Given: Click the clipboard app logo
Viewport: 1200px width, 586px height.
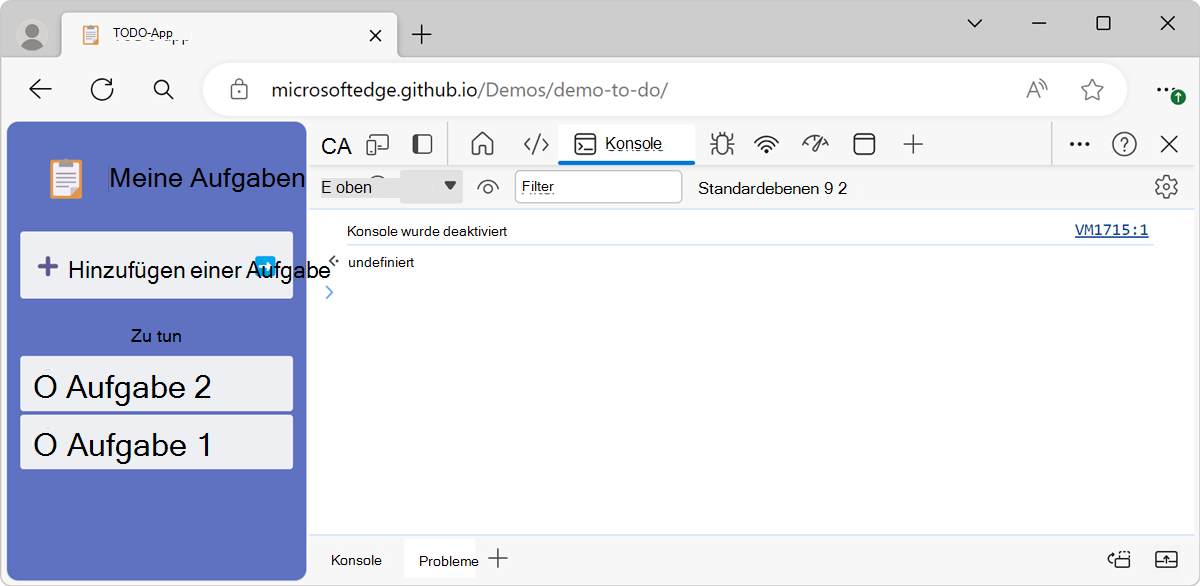Looking at the screenshot, I should 66,179.
